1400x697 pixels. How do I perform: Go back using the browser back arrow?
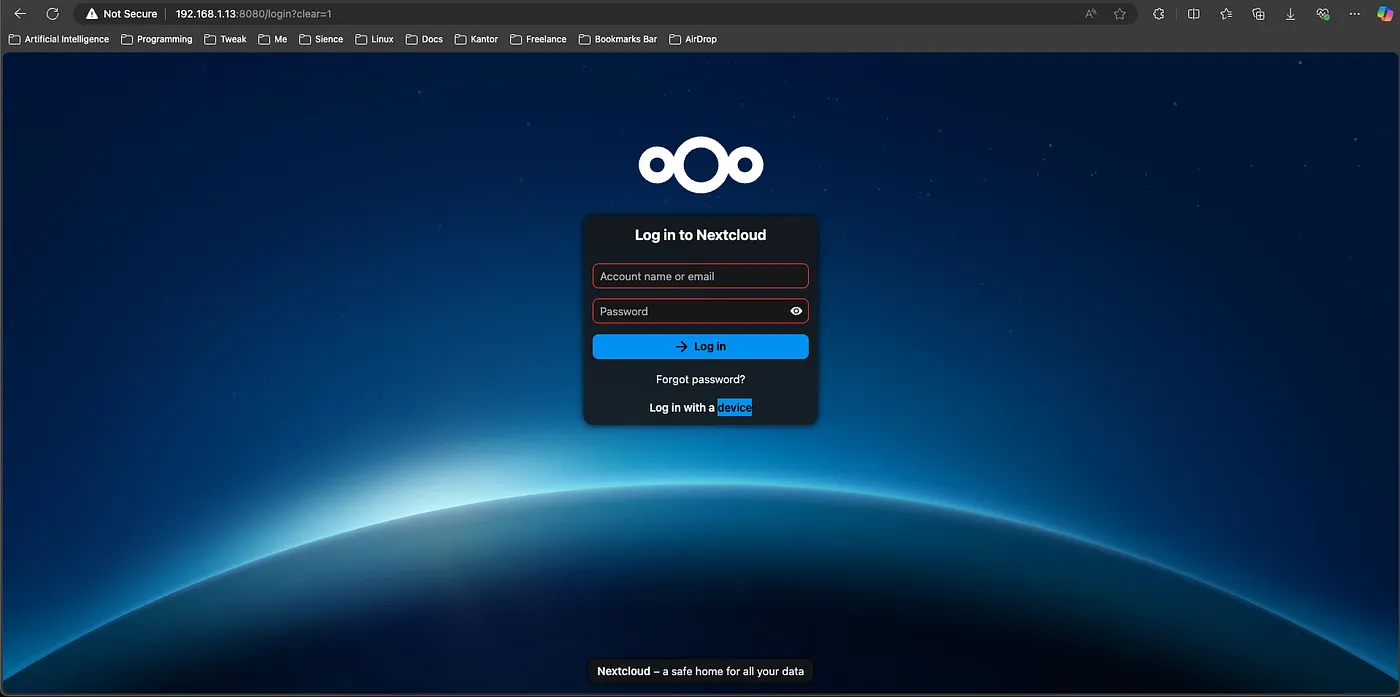pos(20,14)
